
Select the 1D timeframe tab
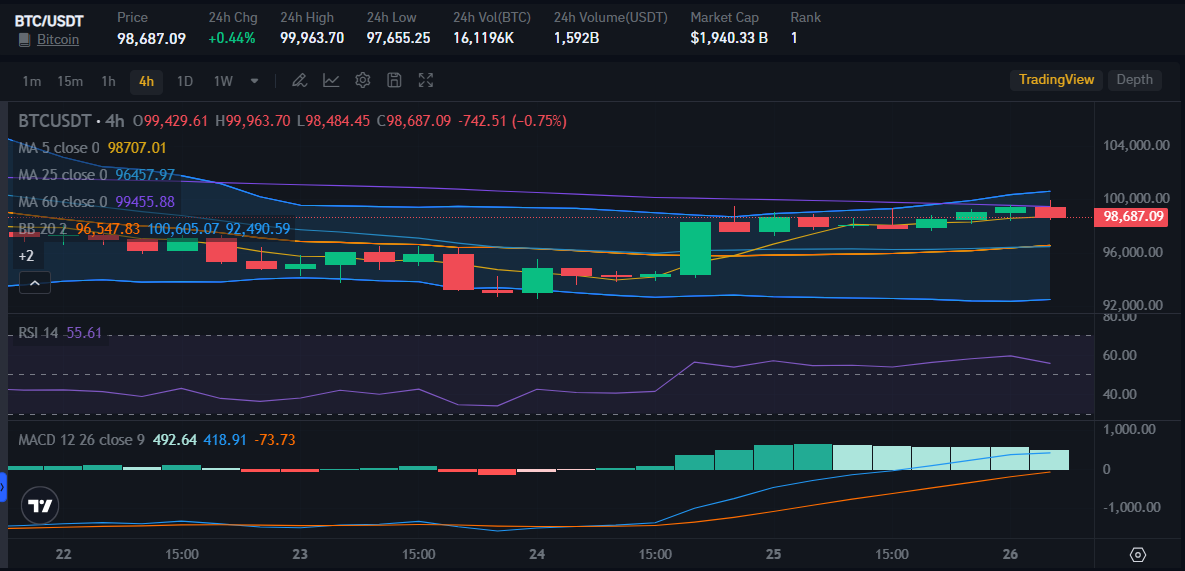tap(185, 82)
